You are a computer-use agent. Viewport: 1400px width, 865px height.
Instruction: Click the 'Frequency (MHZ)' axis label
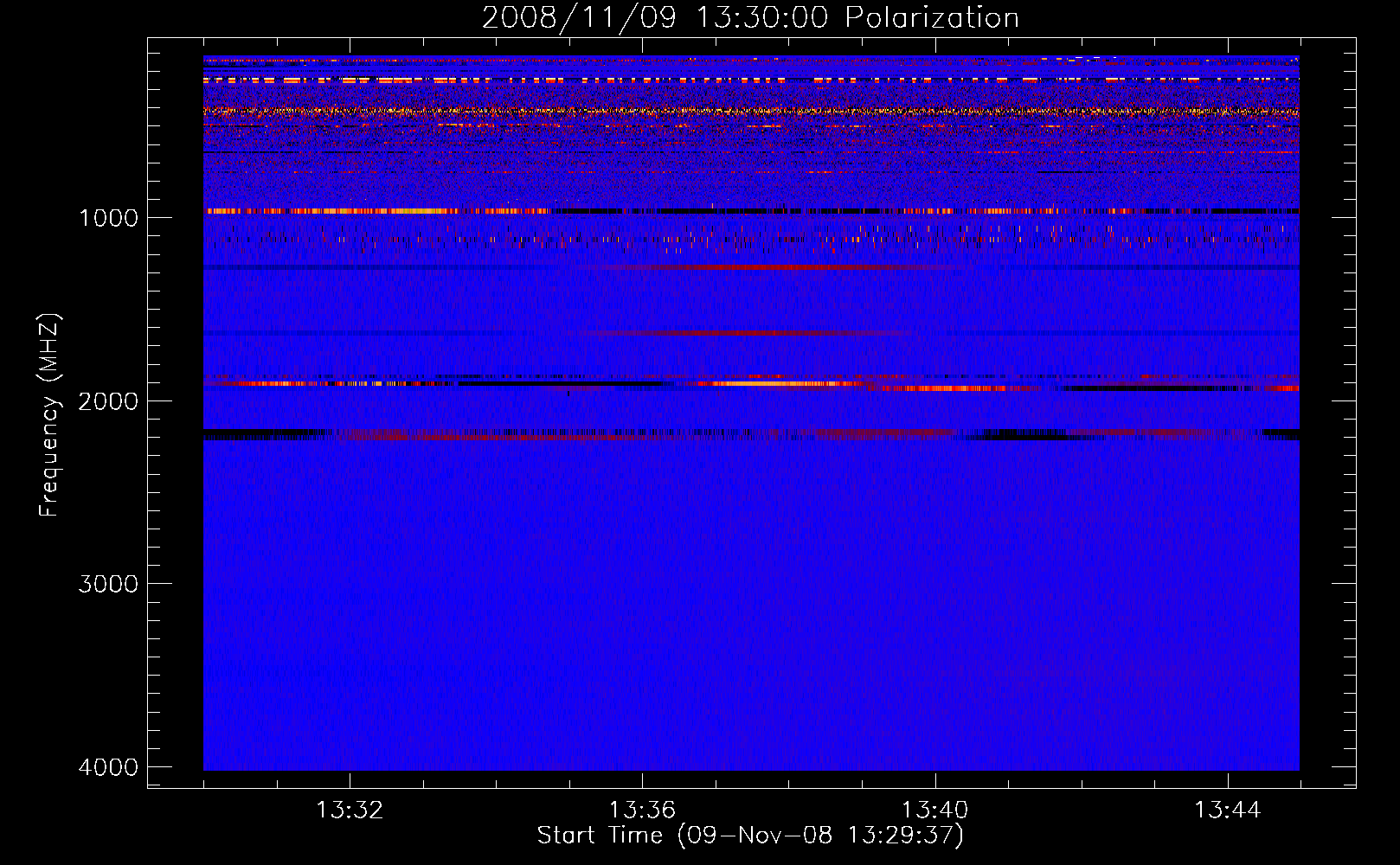48,415
